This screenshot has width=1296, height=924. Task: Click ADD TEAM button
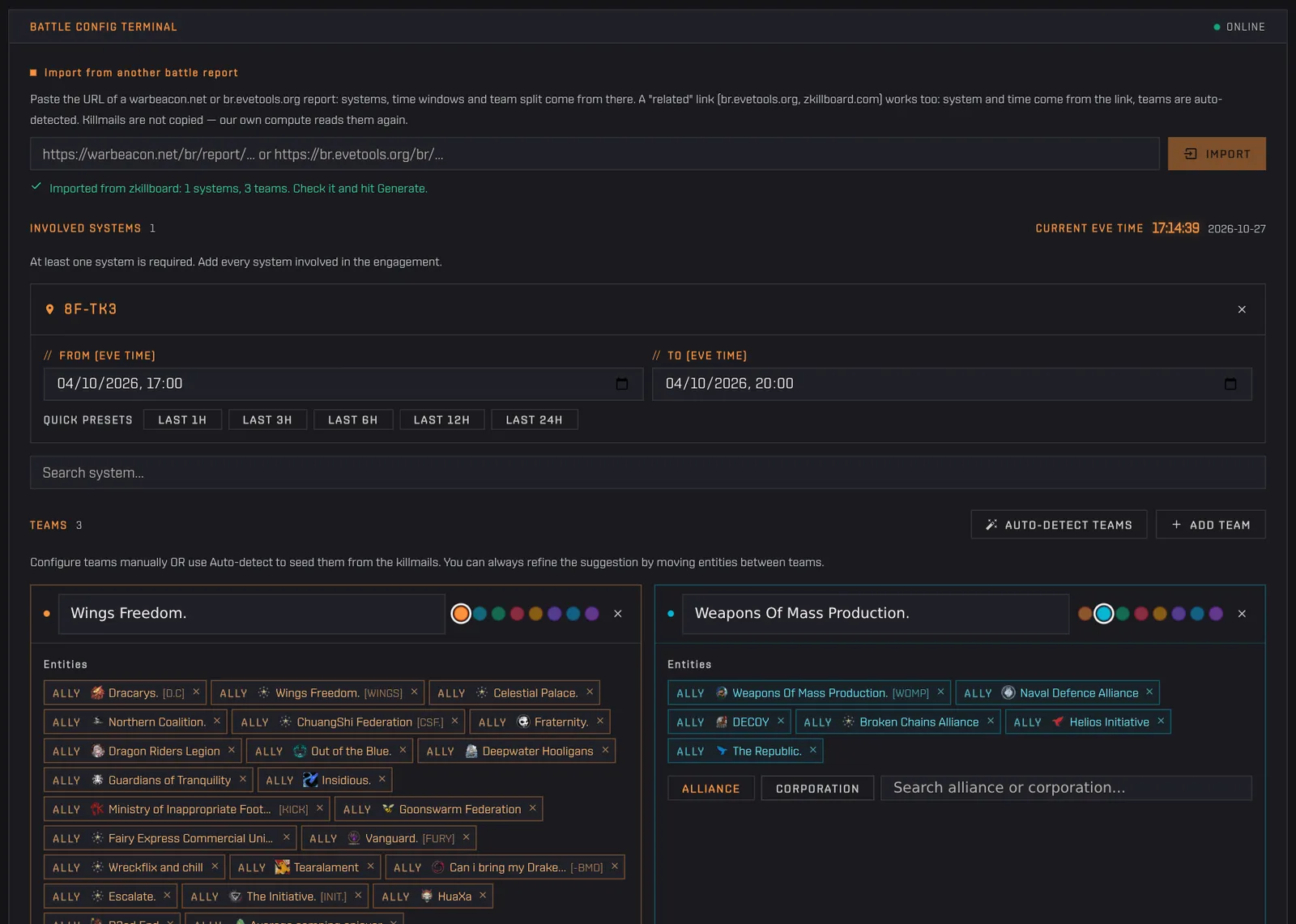click(x=1211, y=525)
